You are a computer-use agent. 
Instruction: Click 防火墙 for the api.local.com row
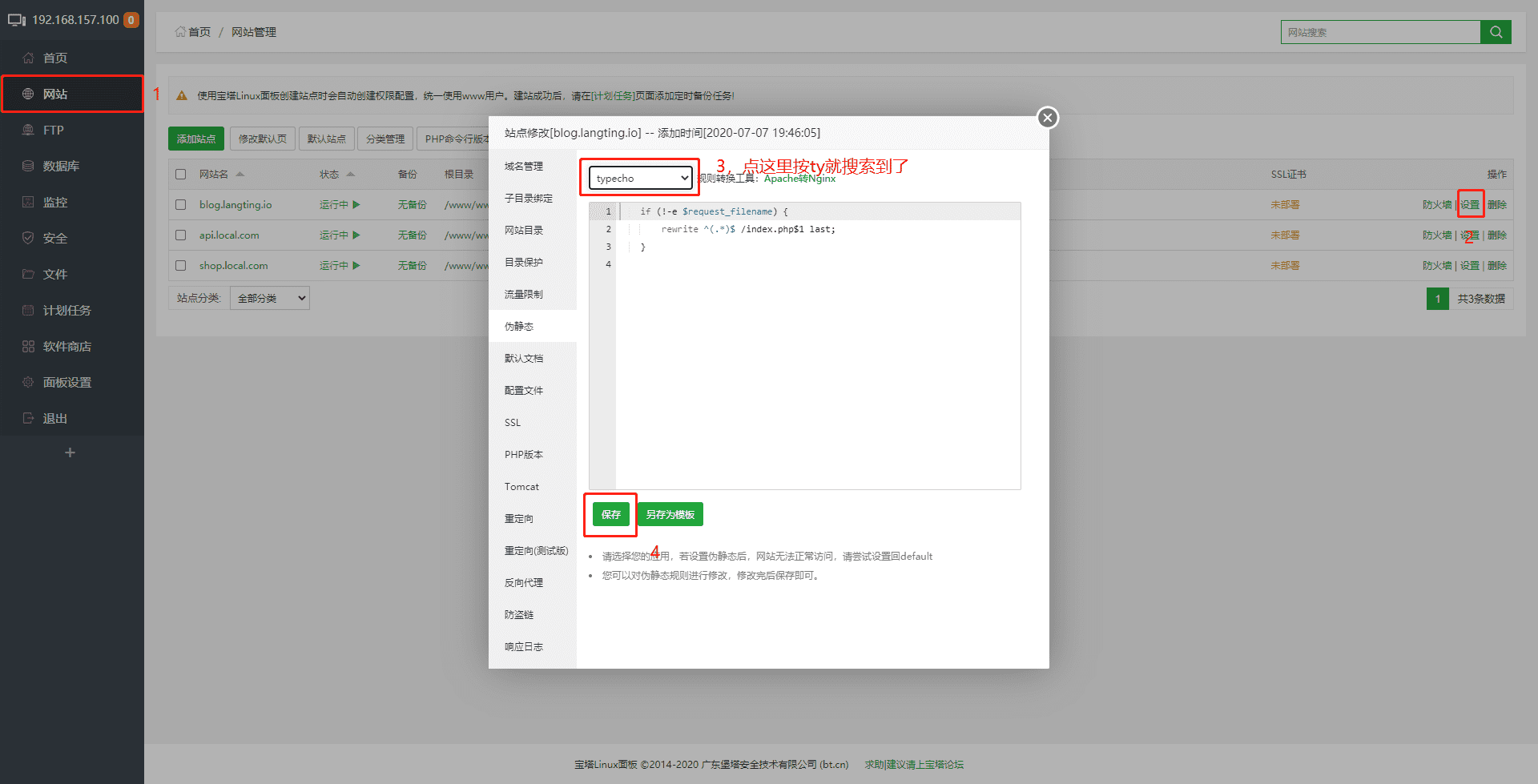(x=1437, y=235)
